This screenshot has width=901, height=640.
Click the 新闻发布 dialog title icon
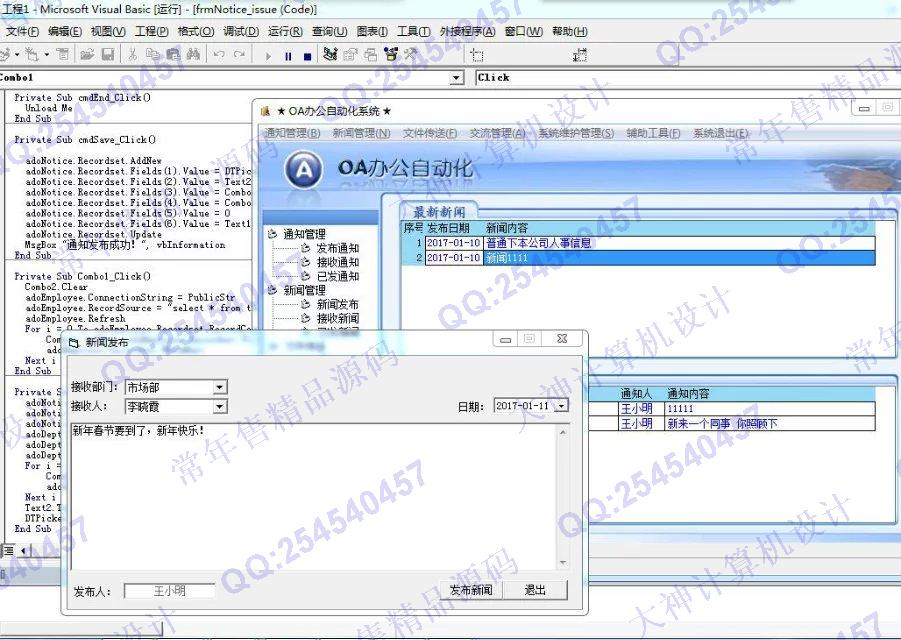74,343
